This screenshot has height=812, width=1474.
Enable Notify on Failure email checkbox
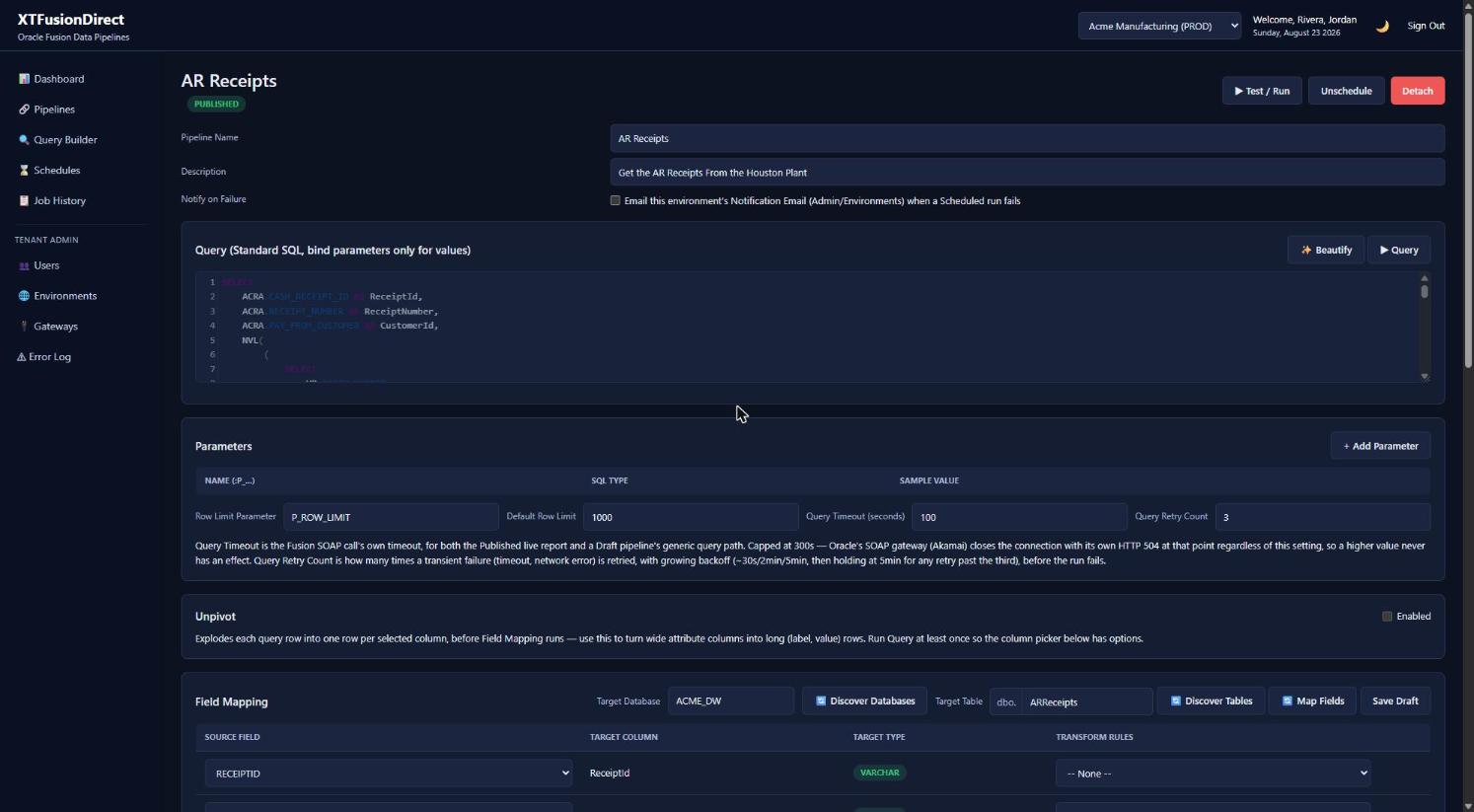[615, 200]
